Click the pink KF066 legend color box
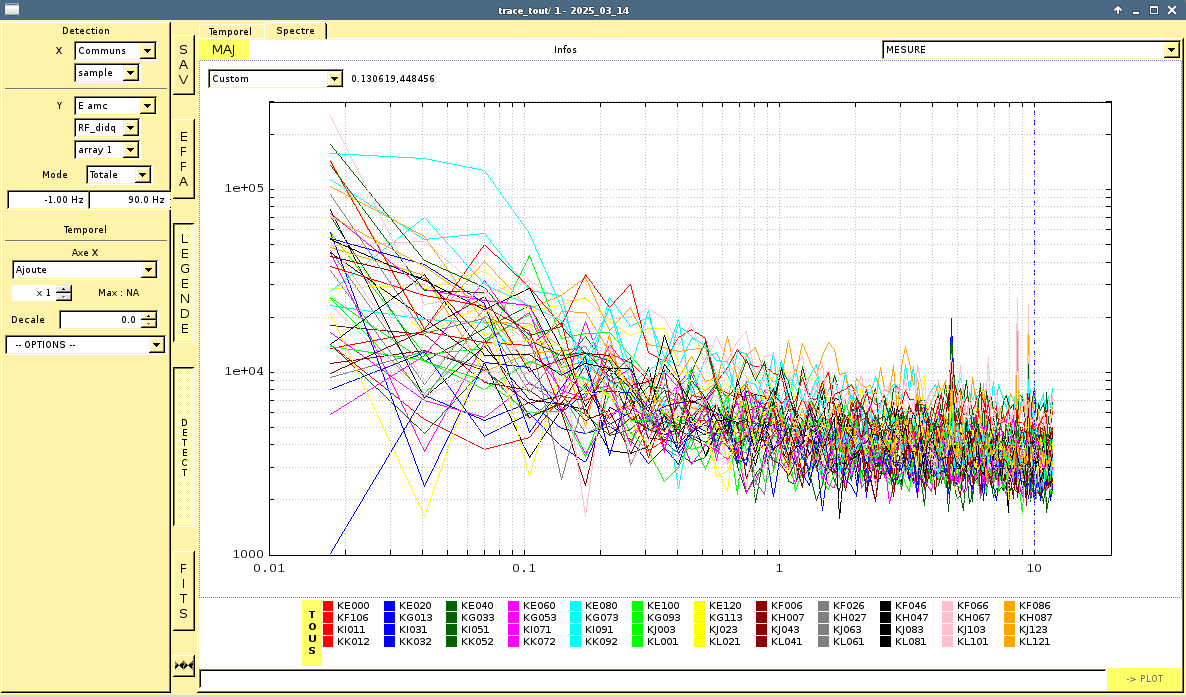The image size is (1186, 697). (948, 606)
